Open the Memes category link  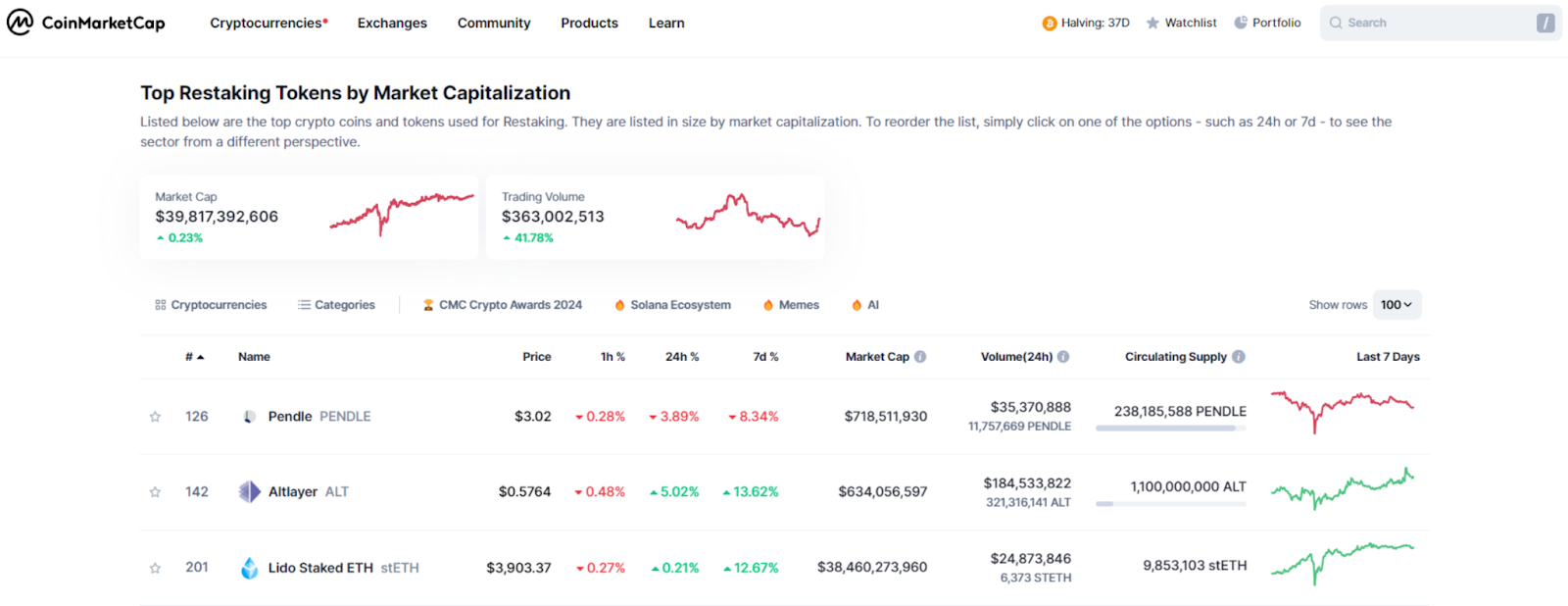(792, 305)
